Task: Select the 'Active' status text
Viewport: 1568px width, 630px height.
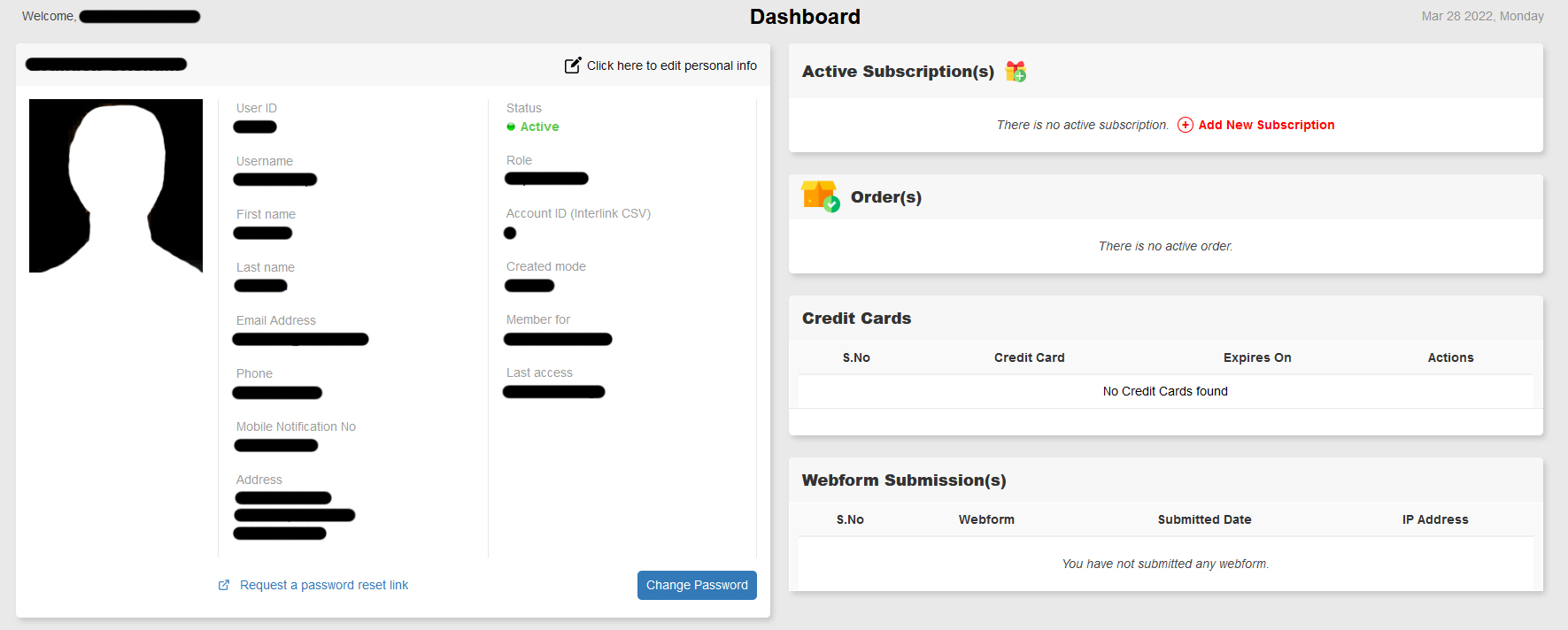Action: (x=539, y=127)
